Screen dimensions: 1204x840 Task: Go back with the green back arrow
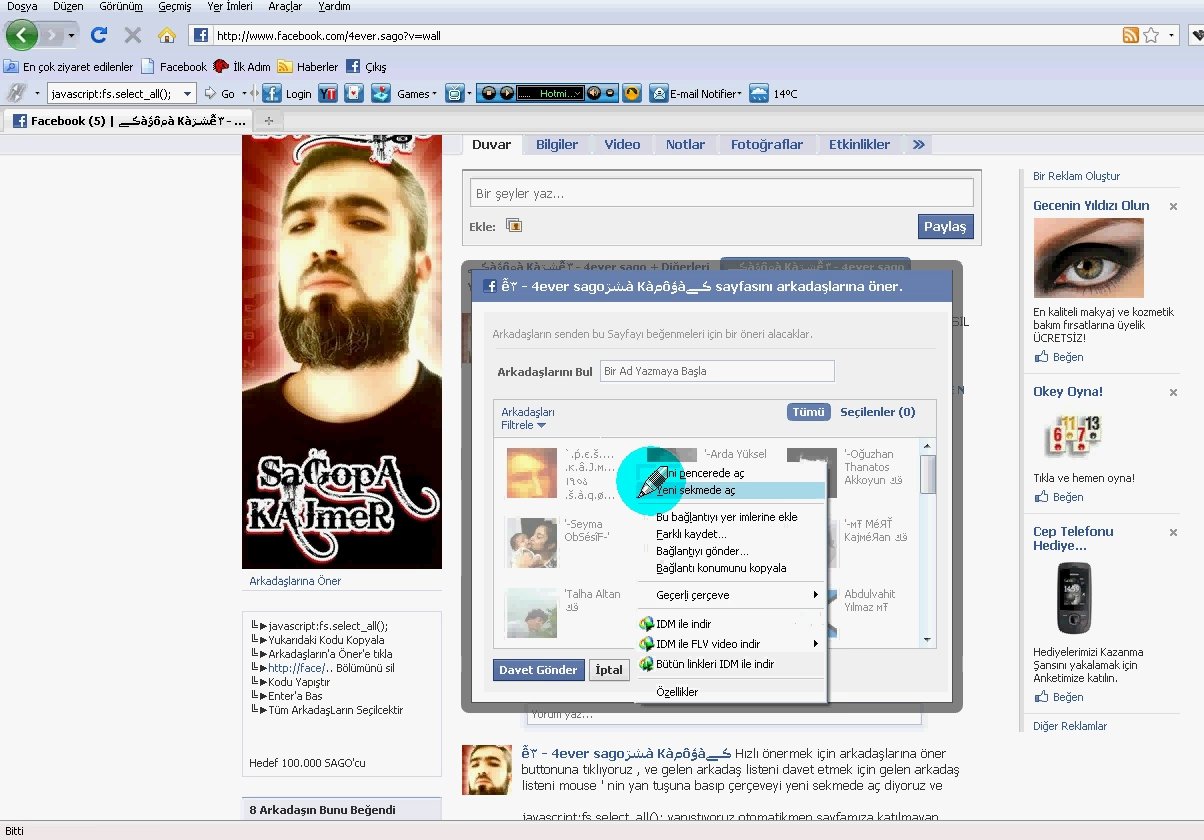pyautogui.click(x=22, y=35)
